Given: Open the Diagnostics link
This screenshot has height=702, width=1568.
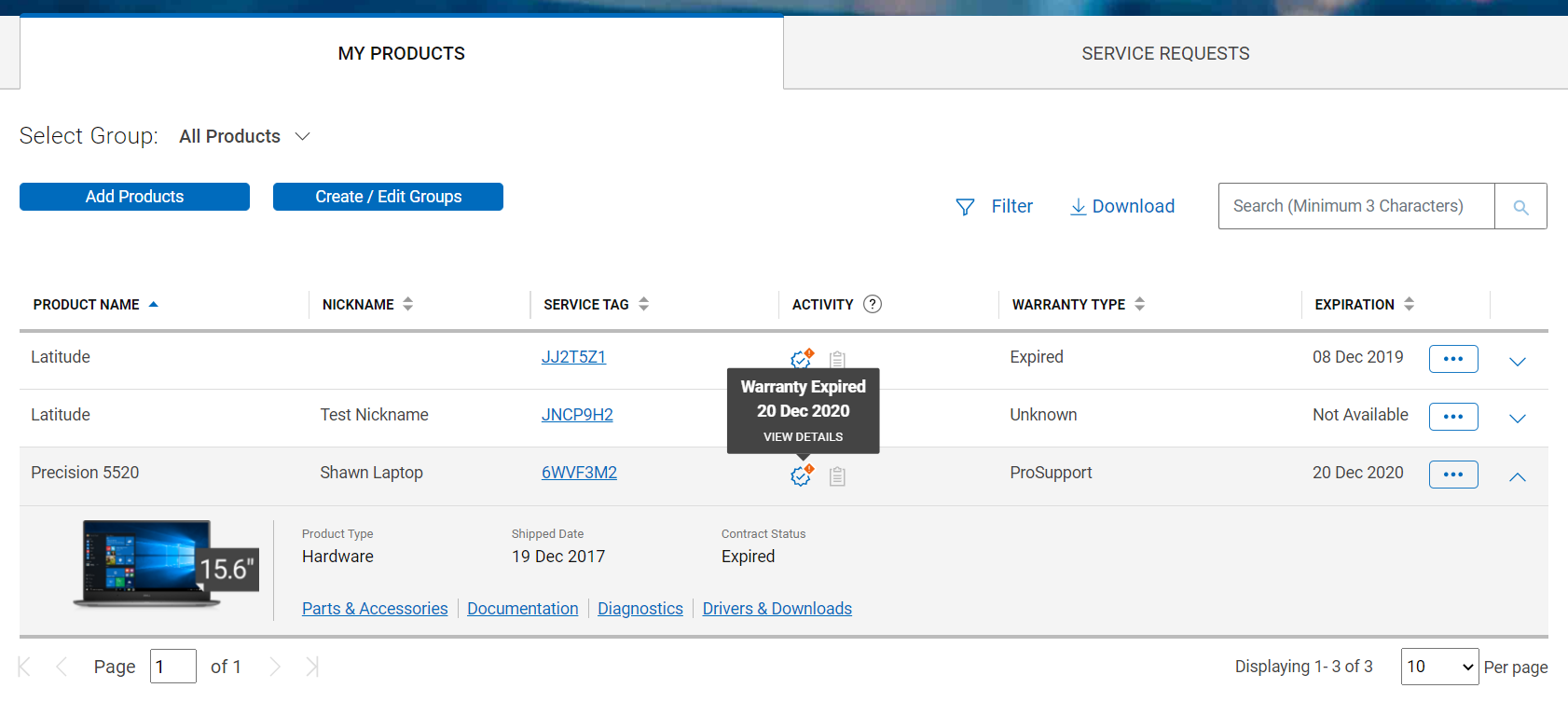Looking at the screenshot, I should (640, 609).
